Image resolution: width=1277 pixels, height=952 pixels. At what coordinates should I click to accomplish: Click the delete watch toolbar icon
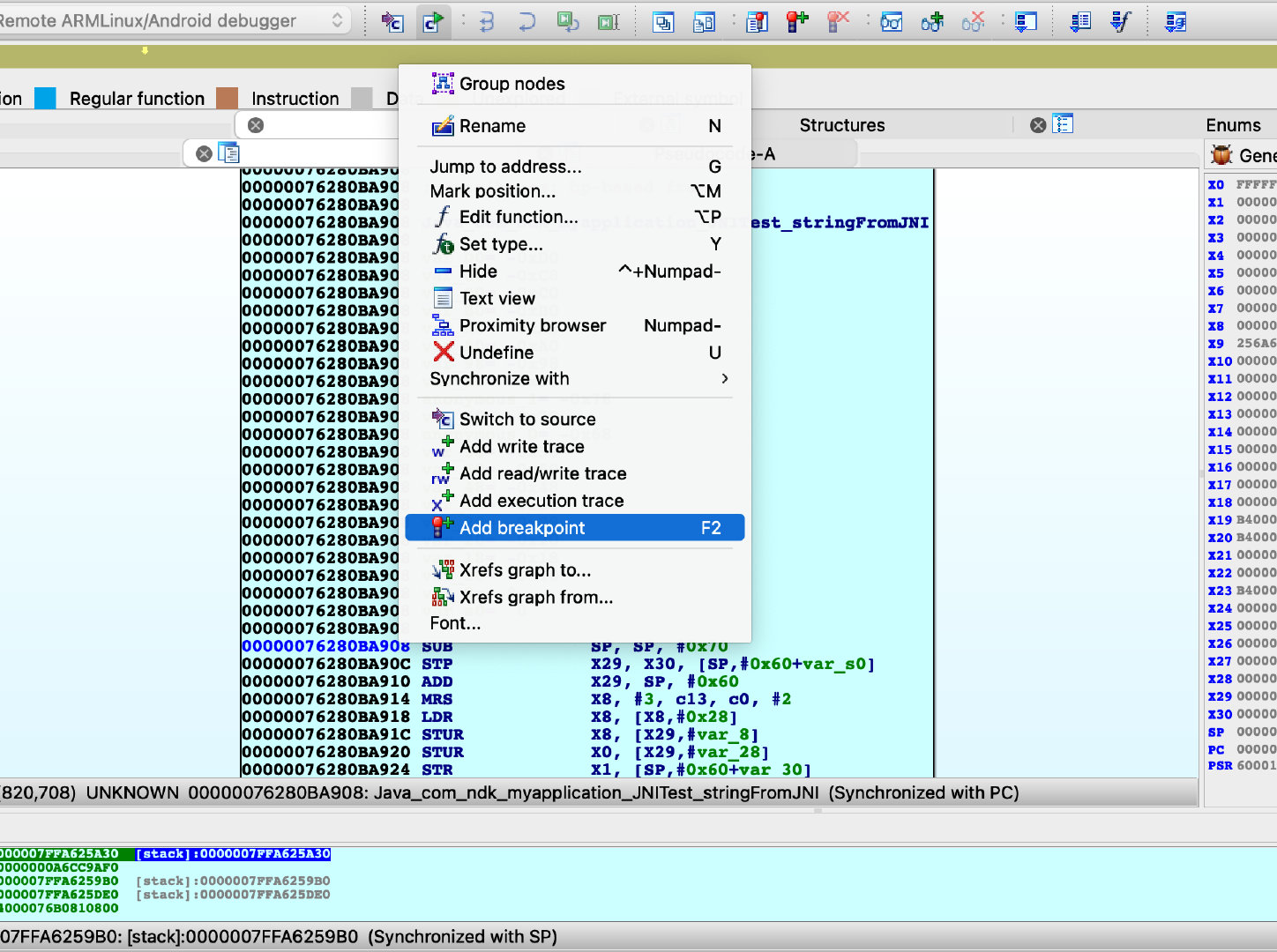(973, 21)
